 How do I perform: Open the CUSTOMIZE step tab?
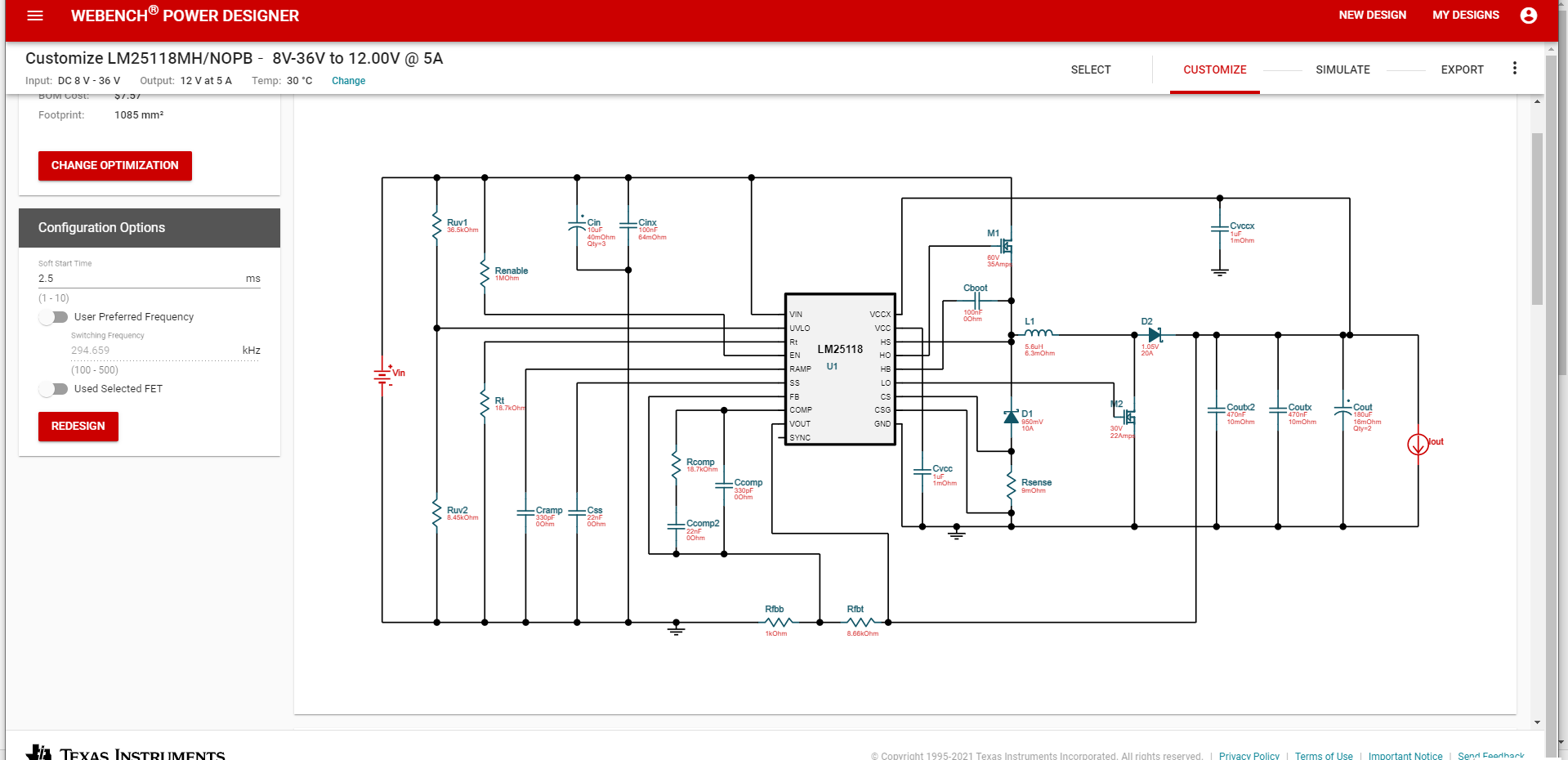pyautogui.click(x=1215, y=69)
